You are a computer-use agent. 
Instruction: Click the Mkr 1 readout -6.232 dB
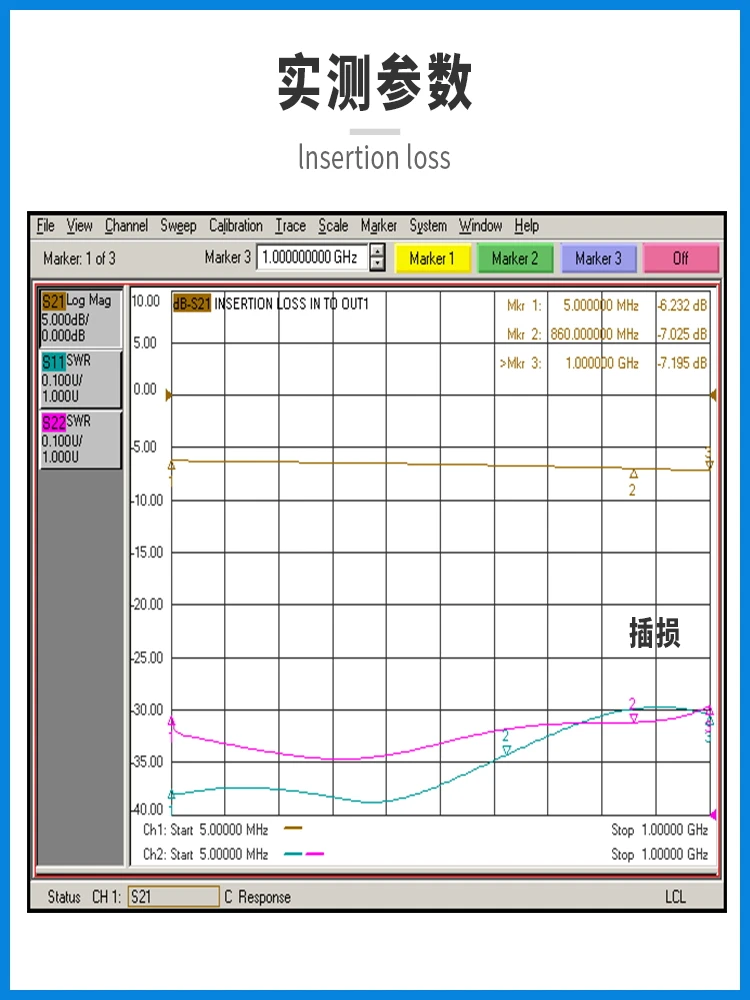click(x=682, y=305)
